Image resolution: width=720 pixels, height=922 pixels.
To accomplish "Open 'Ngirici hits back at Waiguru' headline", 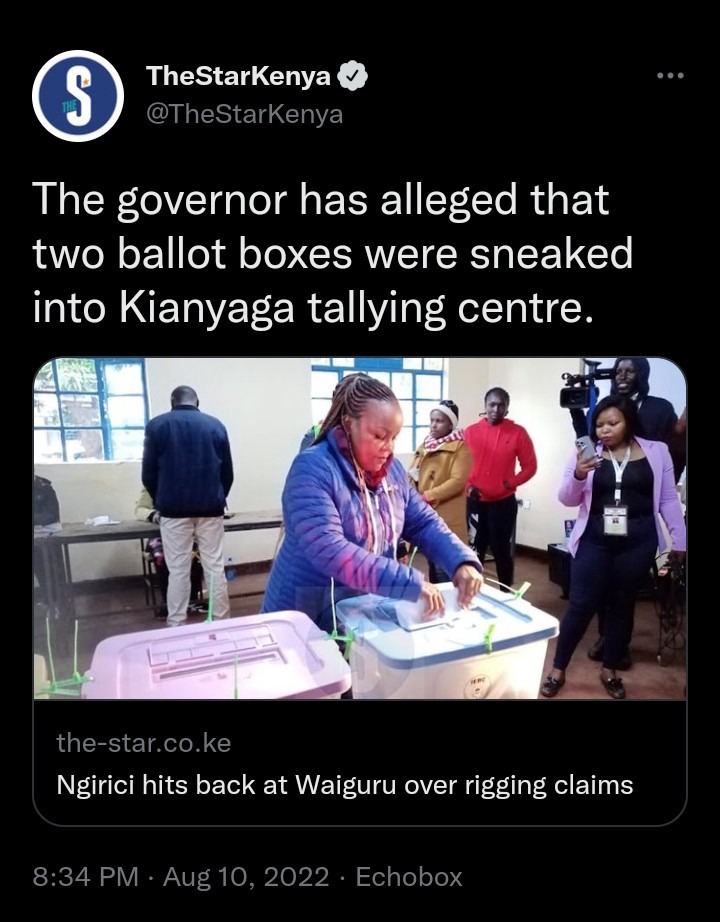I will coord(345,786).
